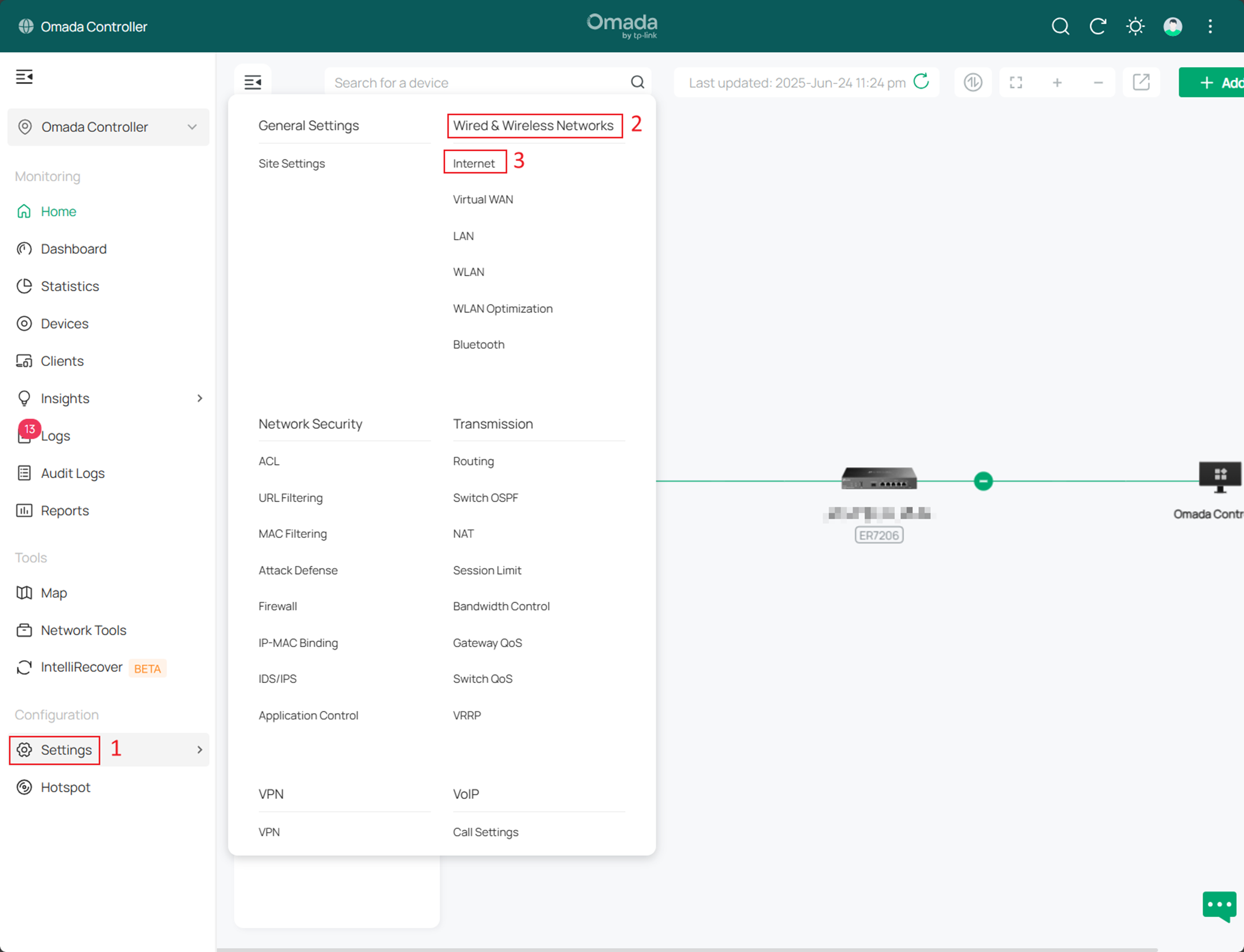Screen dimensions: 1244x952
Task: Open WLAN settings
Action: coord(468,272)
